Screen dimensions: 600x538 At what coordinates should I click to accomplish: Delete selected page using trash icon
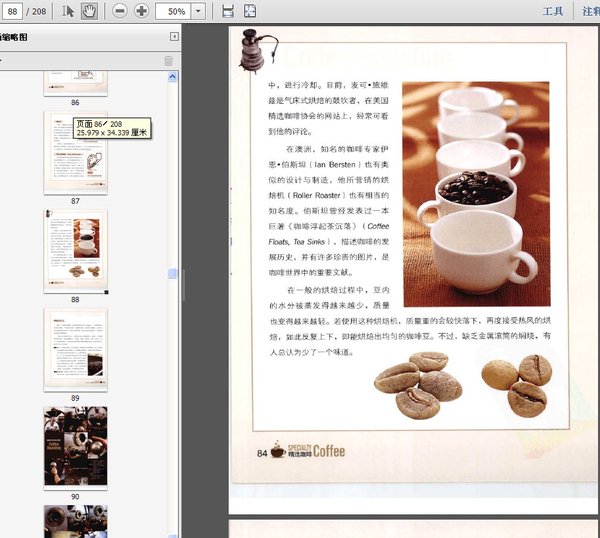click(x=168, y=61)
